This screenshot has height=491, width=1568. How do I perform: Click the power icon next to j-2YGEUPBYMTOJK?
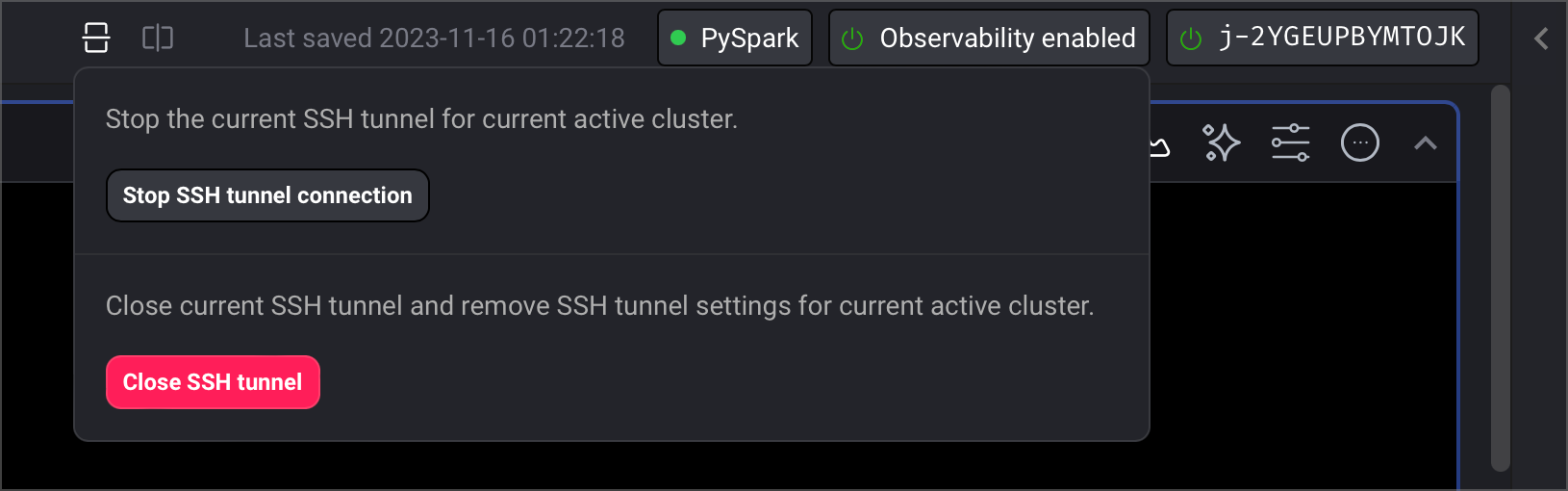[x=1191, y=39]
